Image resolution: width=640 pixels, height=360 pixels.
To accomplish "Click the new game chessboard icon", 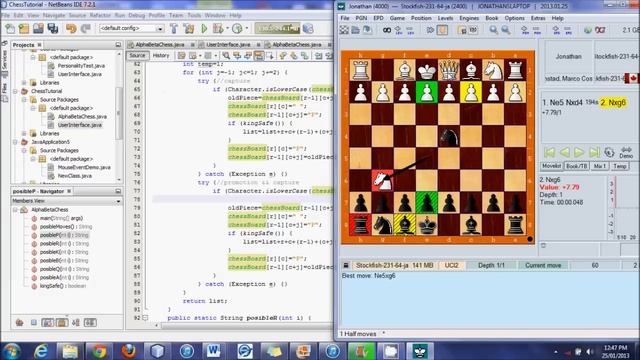I will [344, 30].
